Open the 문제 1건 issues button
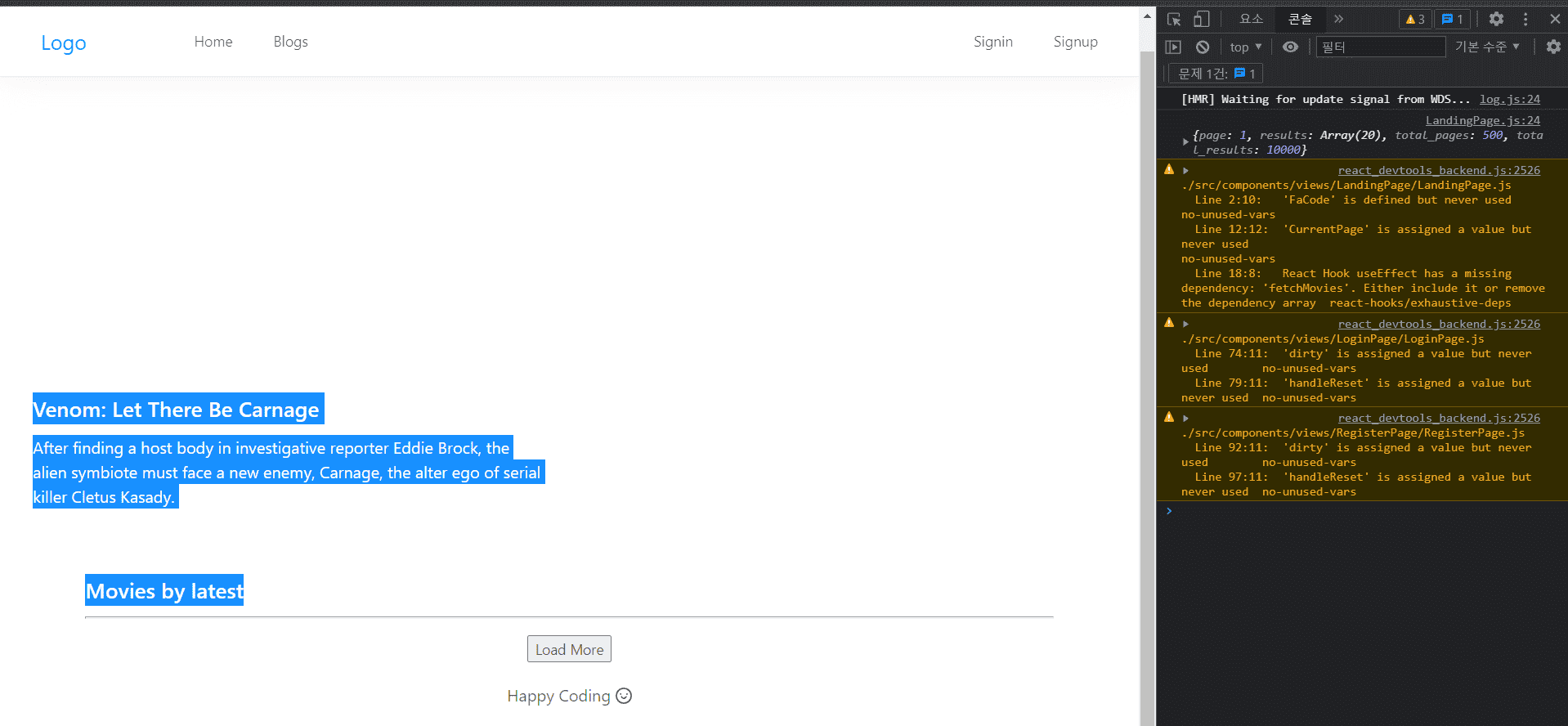 coord(1216,74)
